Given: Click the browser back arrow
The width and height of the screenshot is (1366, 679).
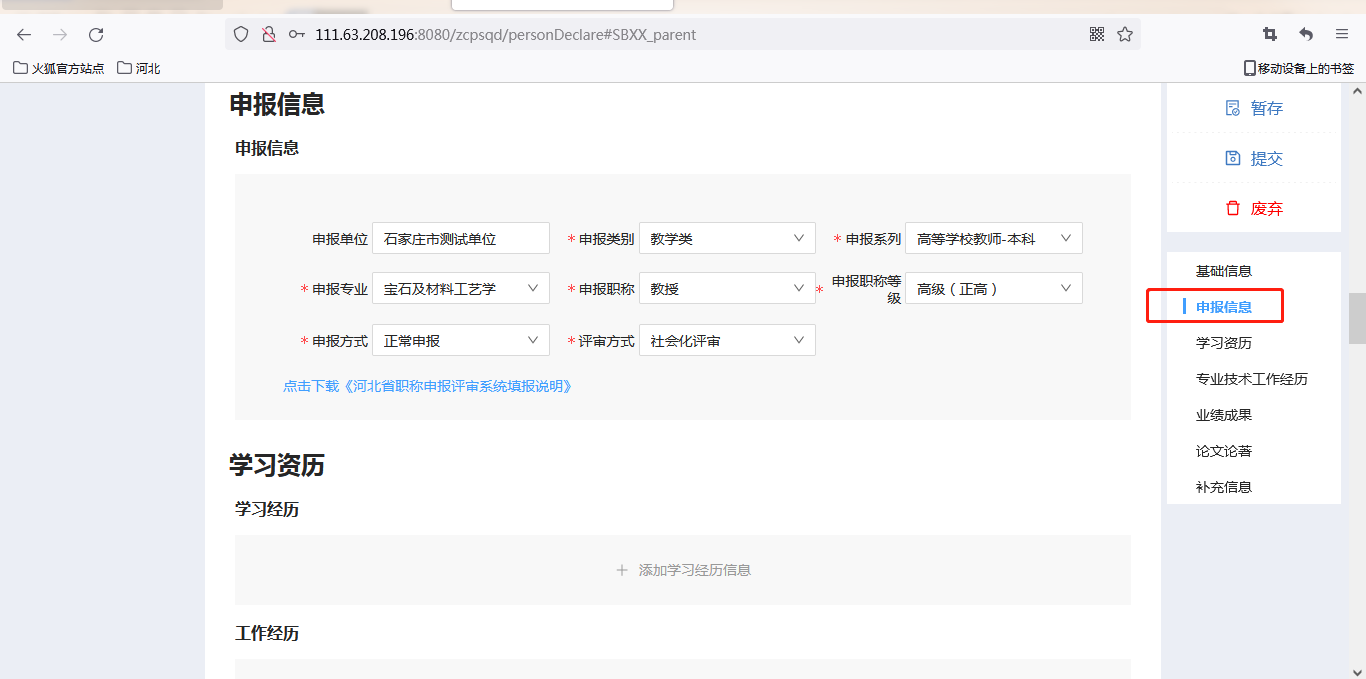Looking at the screenshot, I should tap(24, 35).
